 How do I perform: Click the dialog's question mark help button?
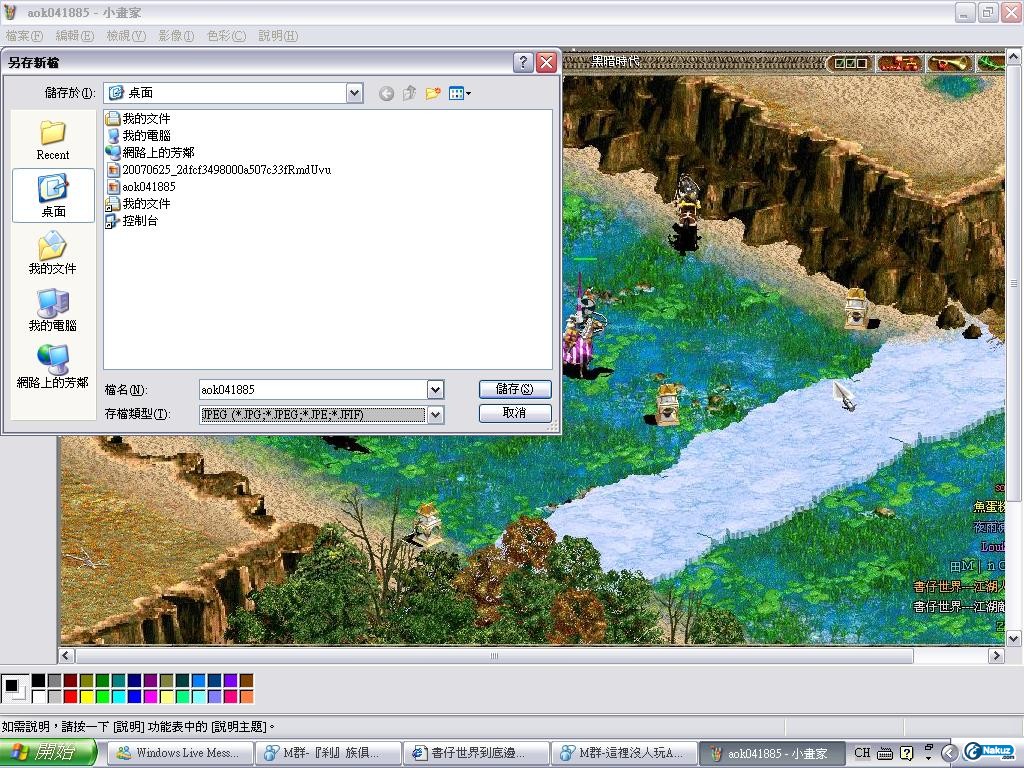[522, 62]
